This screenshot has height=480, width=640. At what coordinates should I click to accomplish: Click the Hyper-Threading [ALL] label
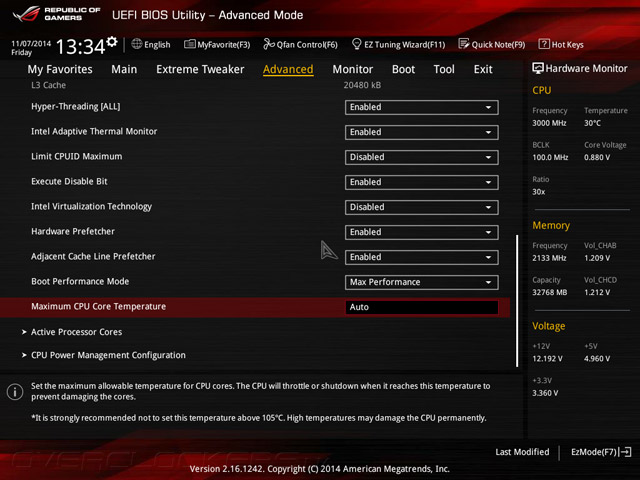(x=76, y=107)
